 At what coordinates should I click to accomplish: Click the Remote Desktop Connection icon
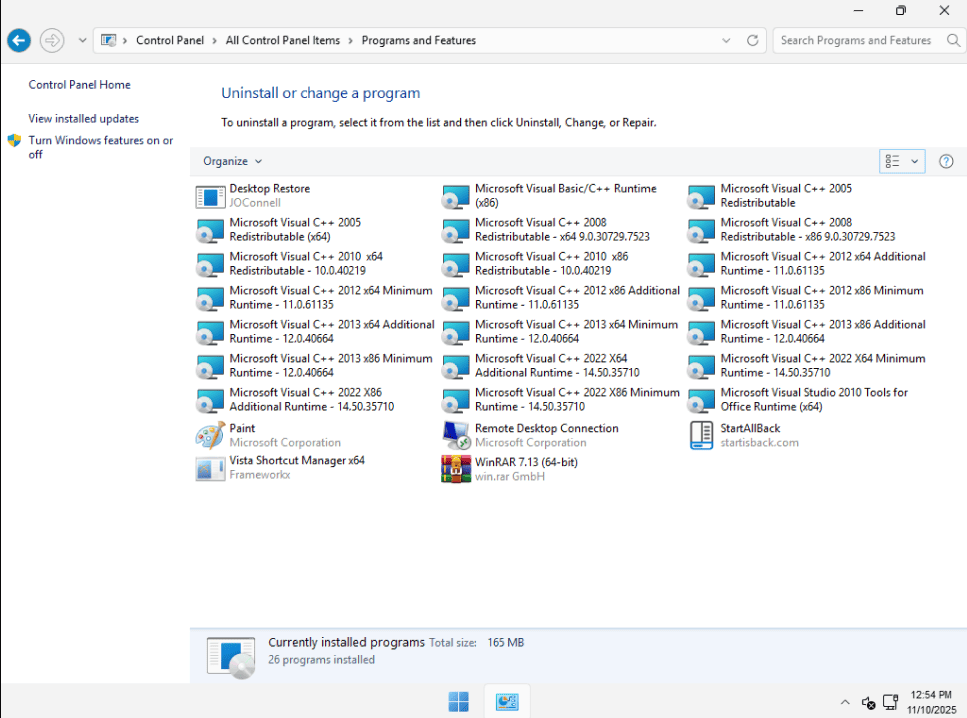tap(456, 435)
